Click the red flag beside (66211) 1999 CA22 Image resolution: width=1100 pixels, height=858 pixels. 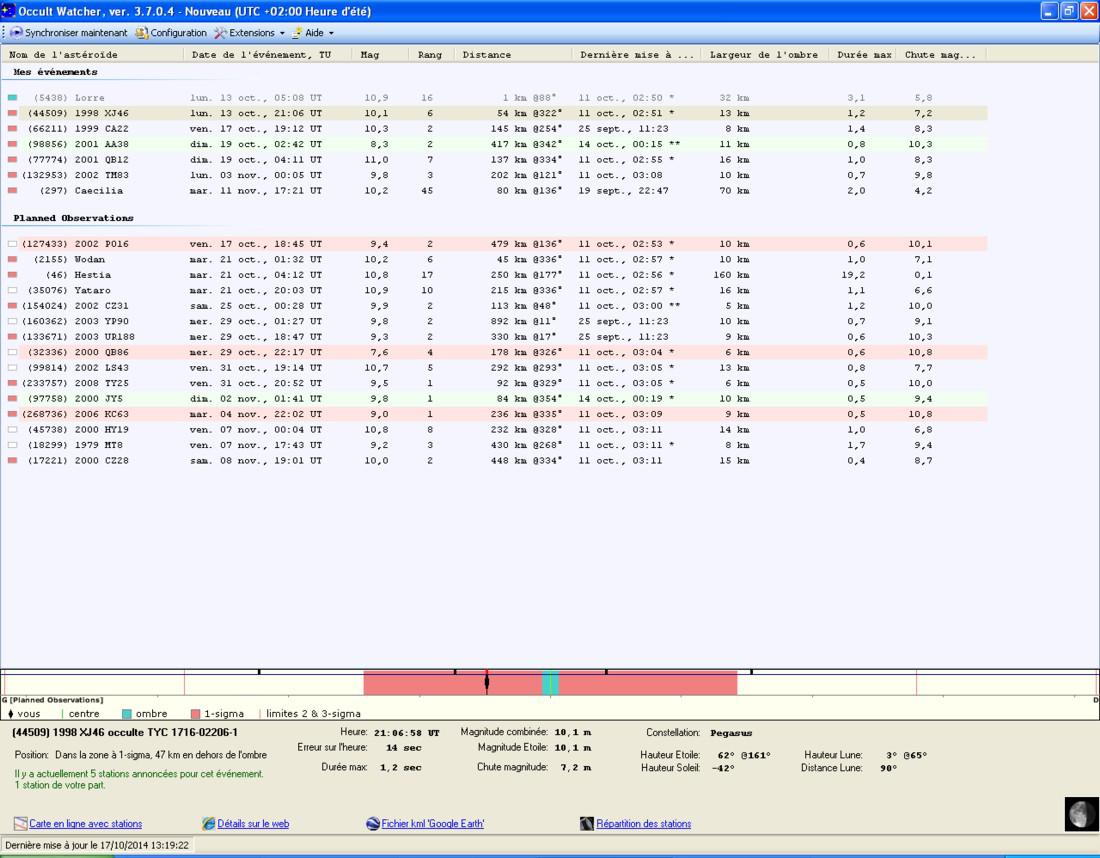pyautogui.click(x=13, y=128)
